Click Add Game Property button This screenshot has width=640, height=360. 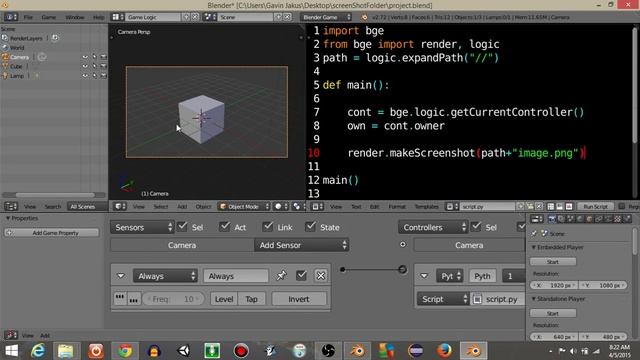pyautogui.click(x=51, y=233)
